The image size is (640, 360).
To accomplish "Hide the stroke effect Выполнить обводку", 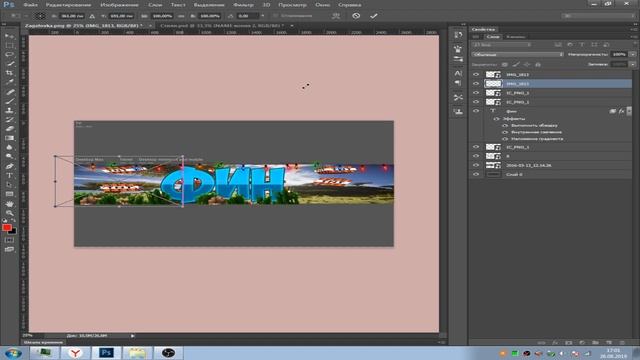I will click(505, 125).
